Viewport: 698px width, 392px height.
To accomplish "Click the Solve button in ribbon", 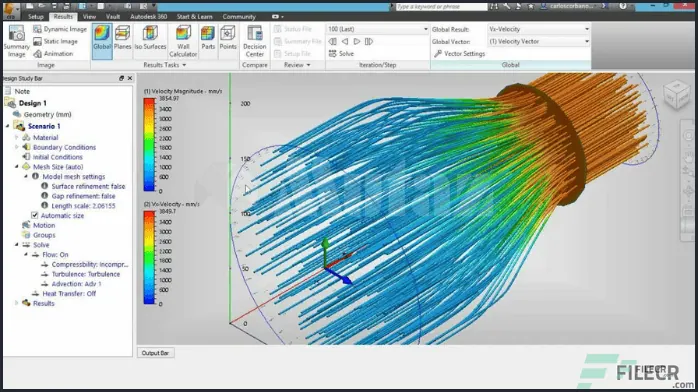I will [341, 54].
